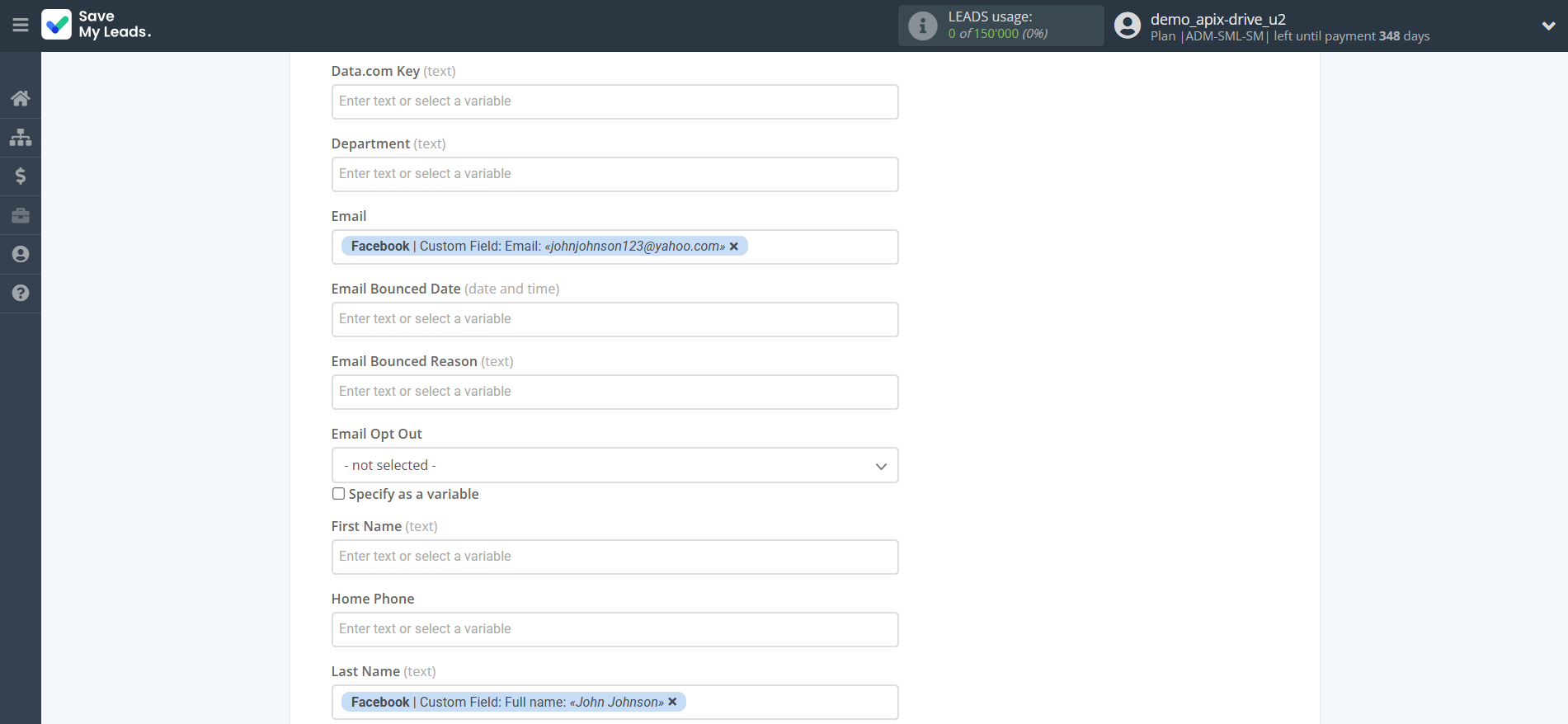The height and width of the screenshot is (724, 1568).
Task: Focus the First Name input field
Action: pos(614,557)
